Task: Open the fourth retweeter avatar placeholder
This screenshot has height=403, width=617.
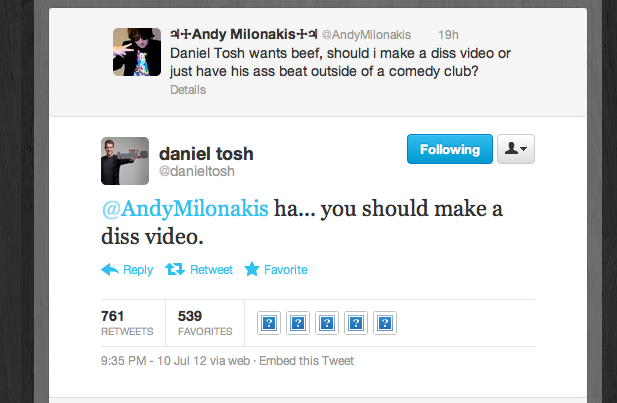Action: coord(356,323)
